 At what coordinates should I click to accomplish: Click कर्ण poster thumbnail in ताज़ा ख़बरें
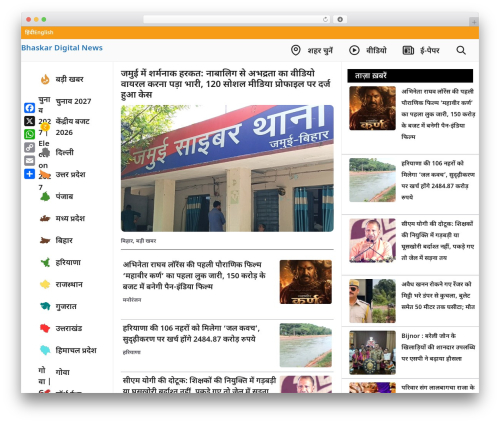(x=372, y=108)
